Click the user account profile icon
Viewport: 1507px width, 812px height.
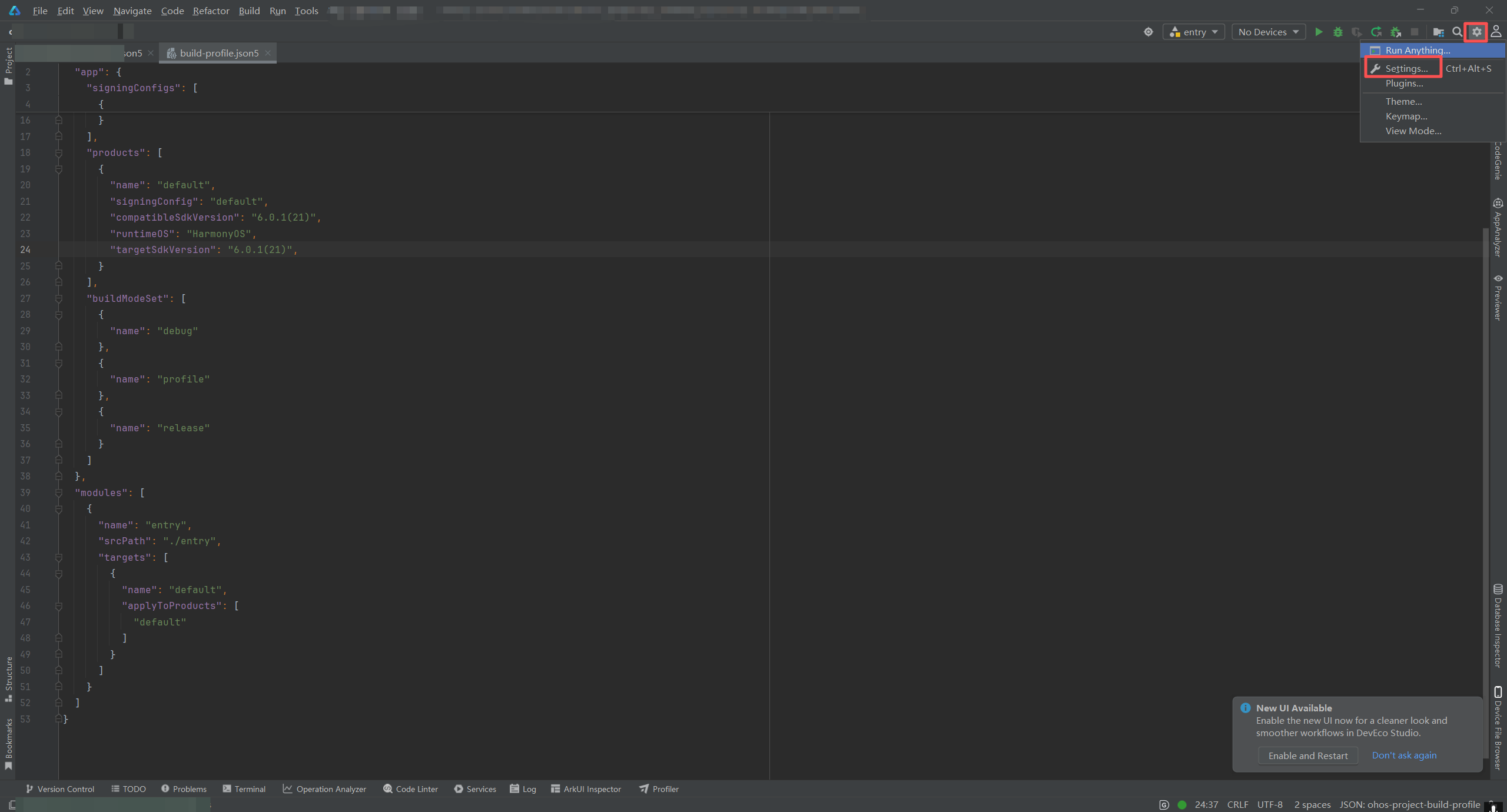(1496, 32)
